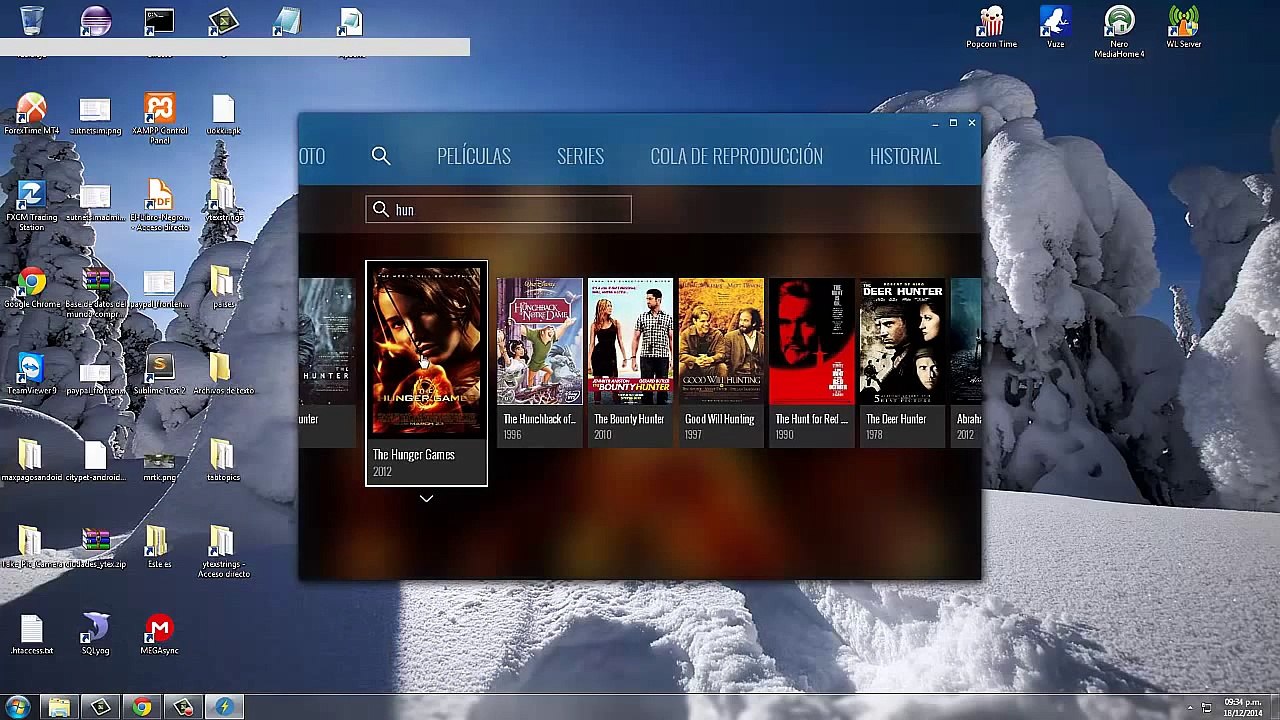This screenshot has height=720, width=1280.
Task: Open Base de datos del mundo archive
Action: [x=96, y=293]
